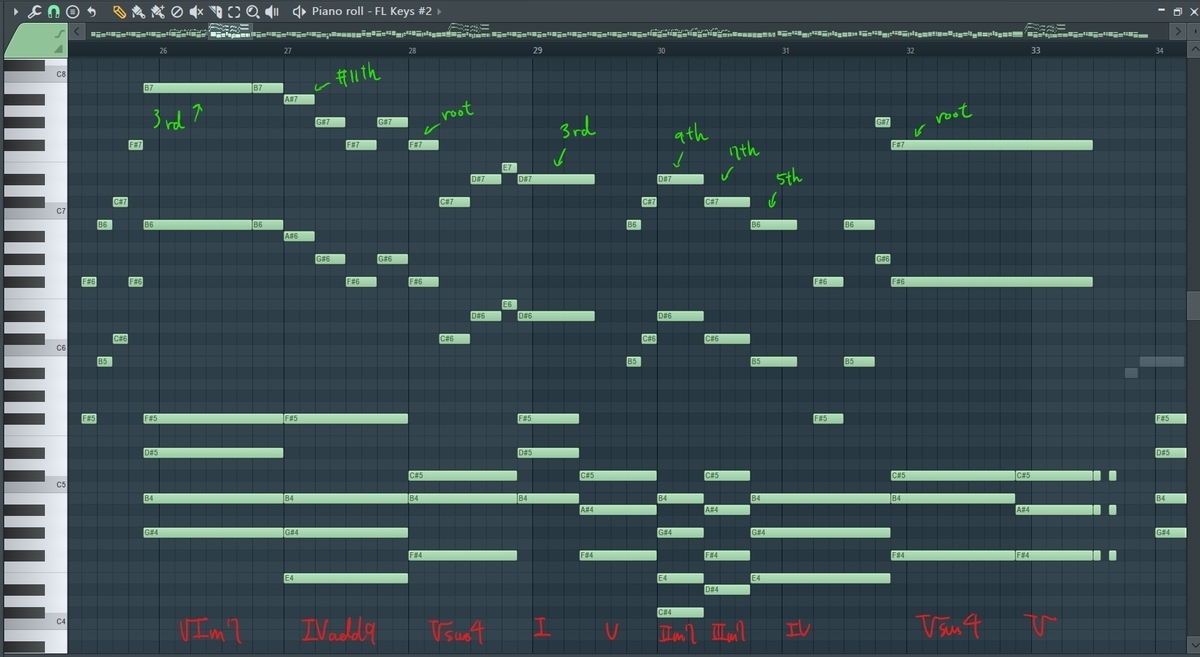
Task: Select the Paint in drum mode tool
Action: [158, 12]
